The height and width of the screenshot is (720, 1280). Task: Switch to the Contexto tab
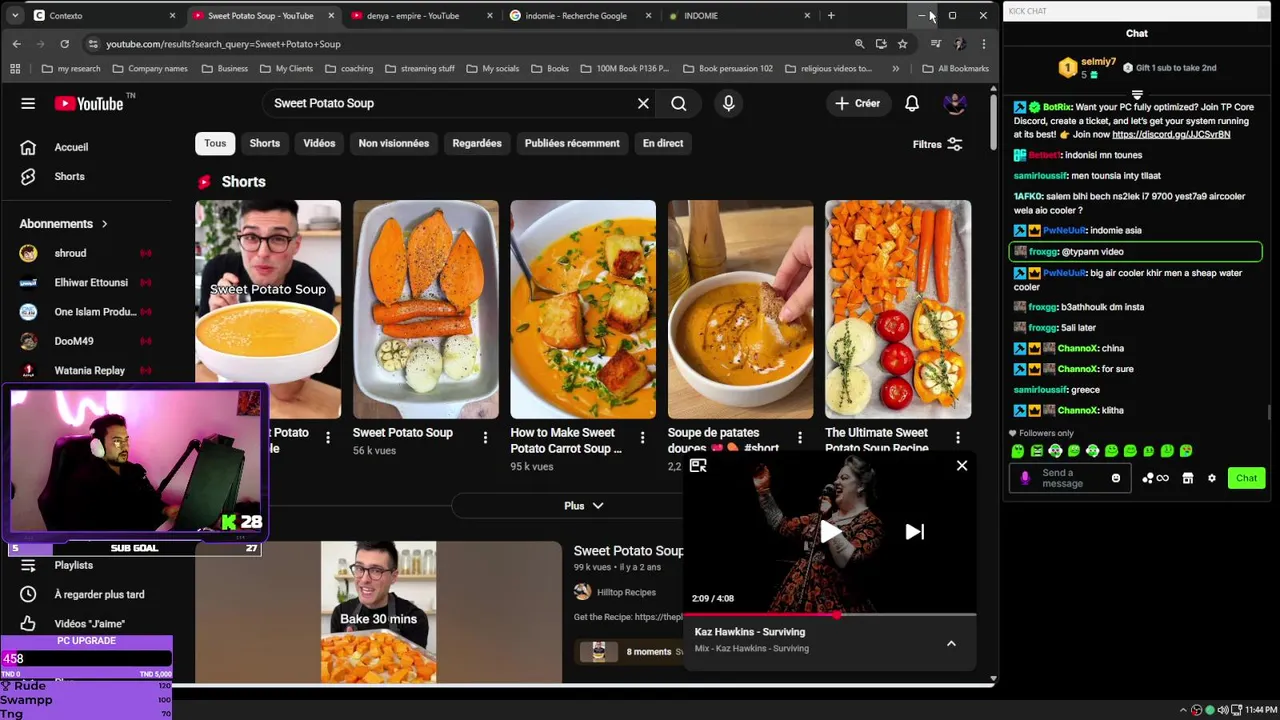point(103,16)
